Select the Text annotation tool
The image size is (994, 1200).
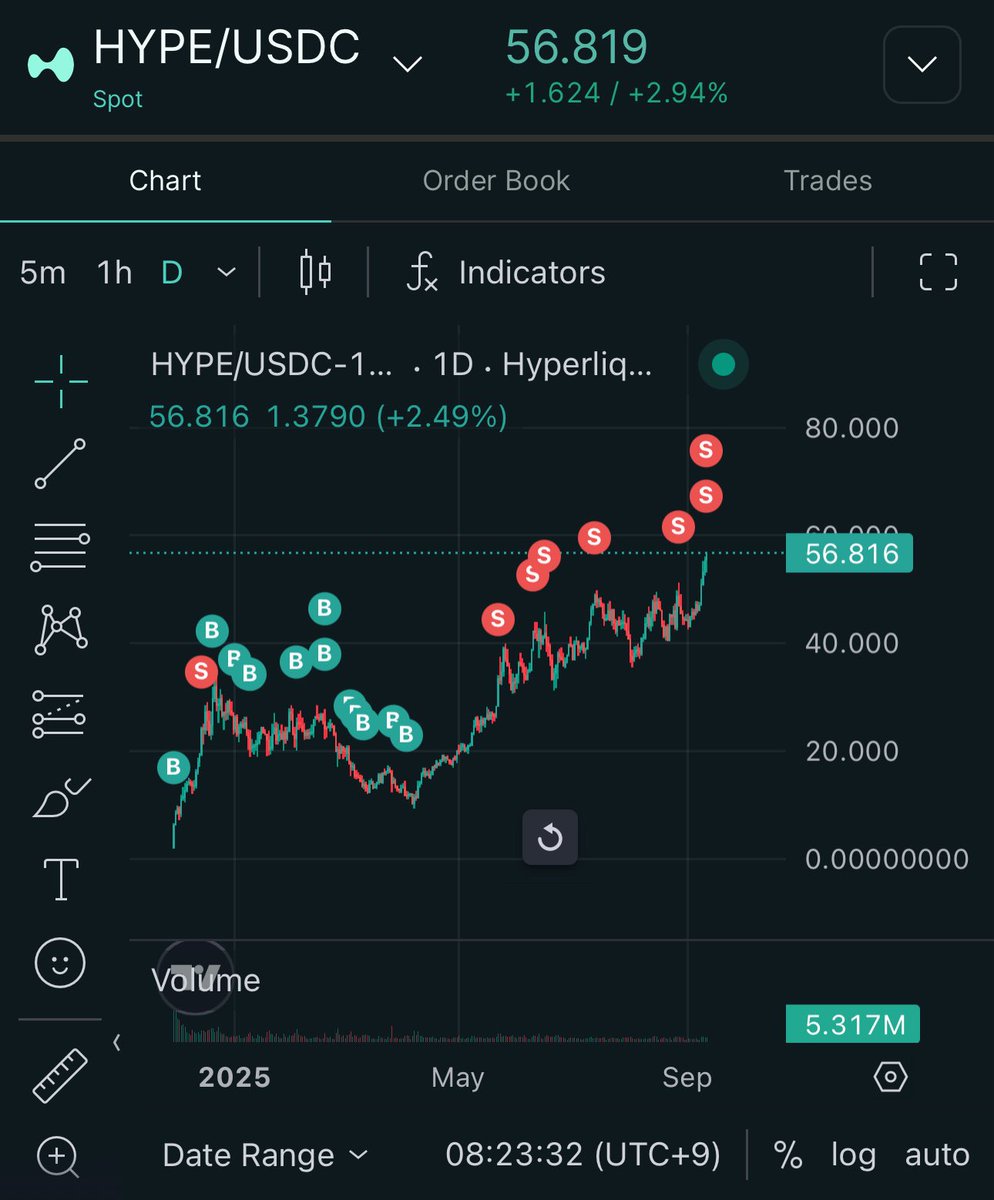coord(61,879)
